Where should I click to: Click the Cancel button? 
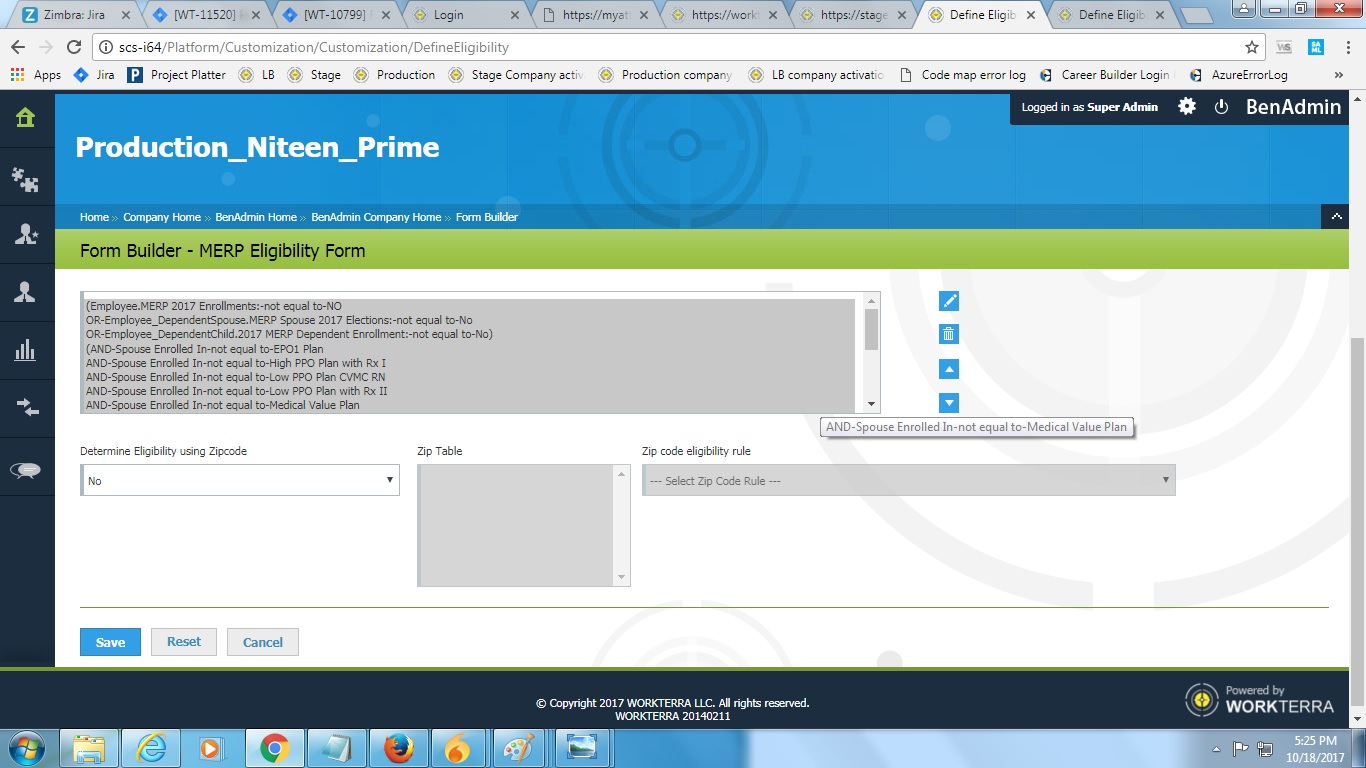[x=263, y=642]
